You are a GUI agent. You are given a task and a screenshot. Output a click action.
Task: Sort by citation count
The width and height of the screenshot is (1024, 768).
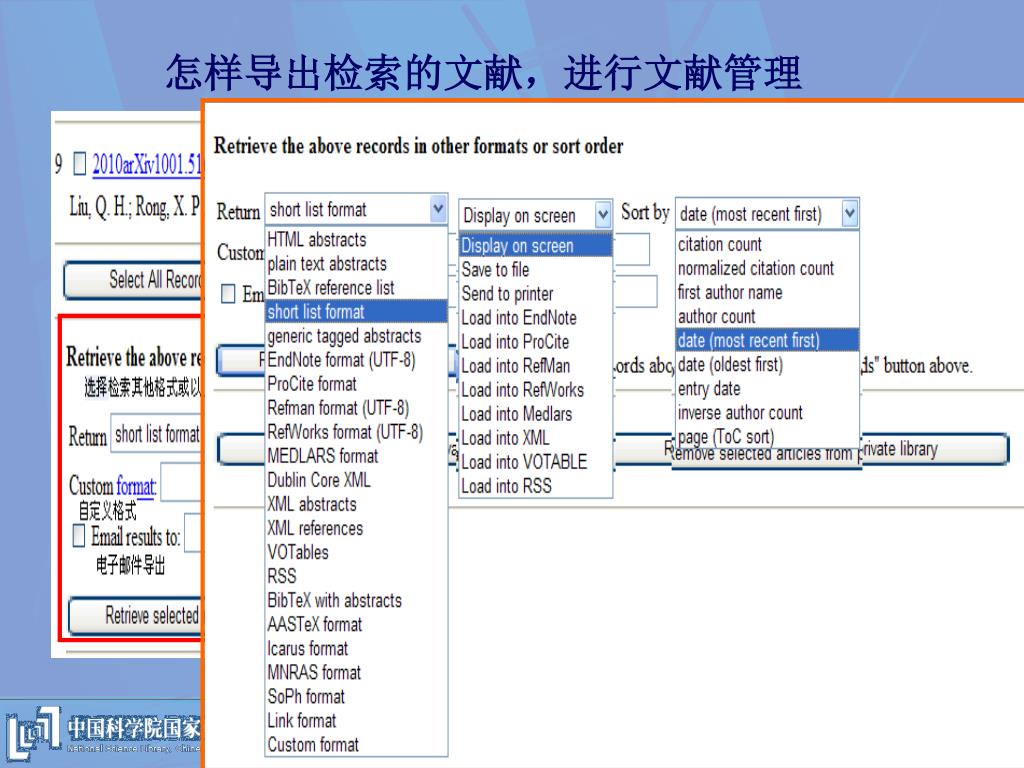click(x=767, y=244)
